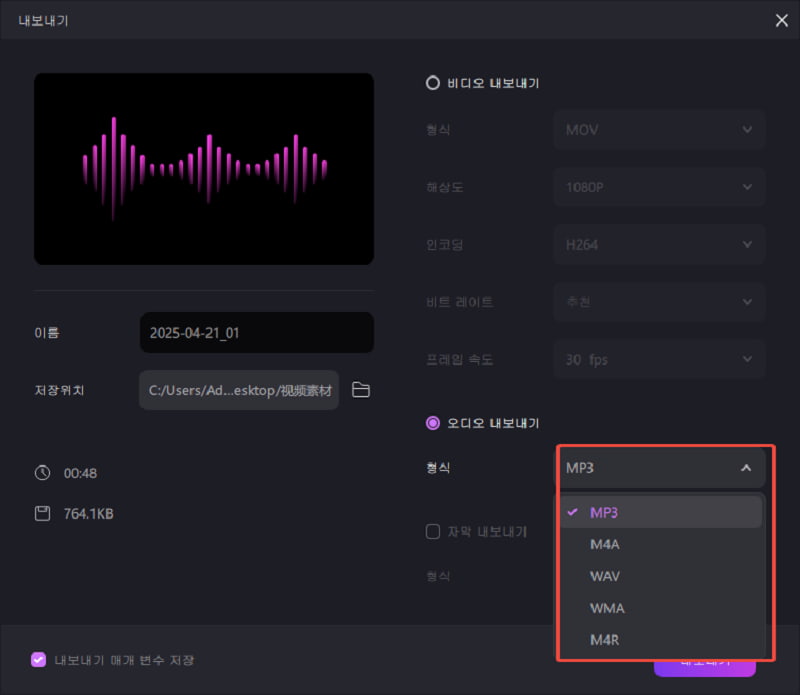Screen dimensions: 800x695
Task: Open the MOV video format dropdown
Action: click(660, 130)
